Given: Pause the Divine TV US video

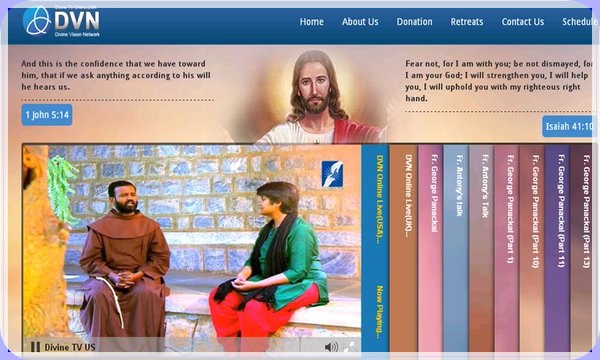Looking at the screenshot, I should click(35, 347).
